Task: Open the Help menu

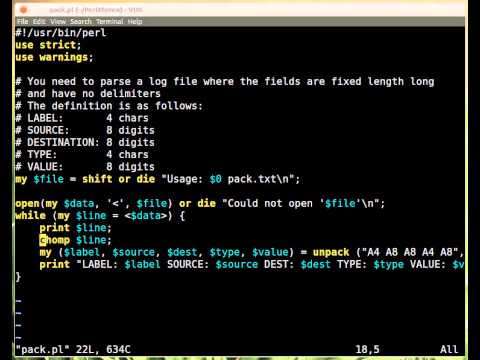Action: coord(135,22)
